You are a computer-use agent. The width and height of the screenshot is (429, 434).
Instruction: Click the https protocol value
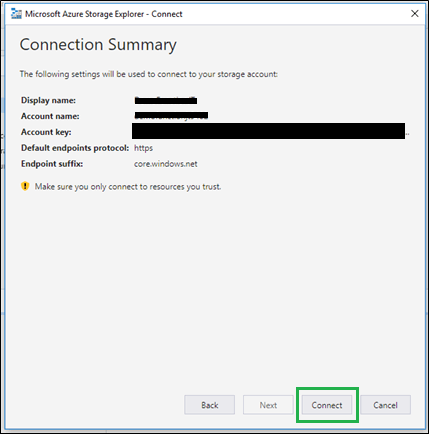143,148
